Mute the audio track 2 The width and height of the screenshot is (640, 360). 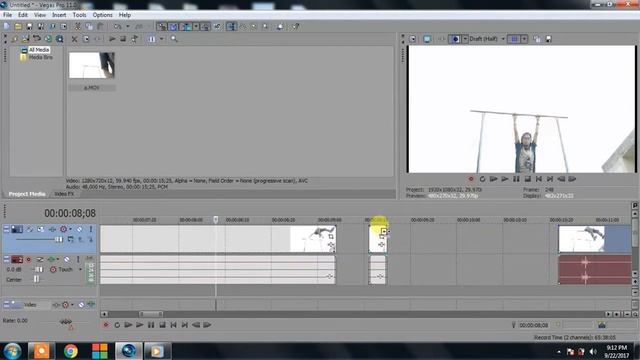click(67, 260)
